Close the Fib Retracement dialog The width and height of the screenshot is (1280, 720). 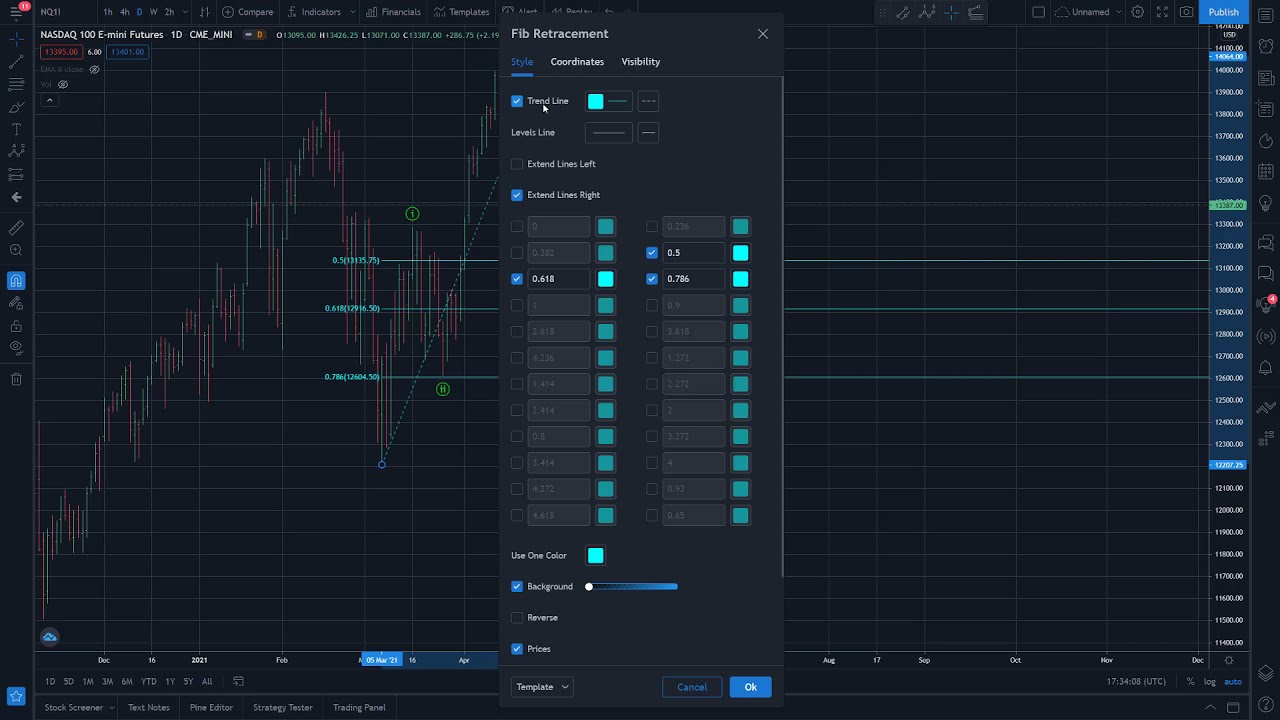pyautogui.click(x=763, y=34)
